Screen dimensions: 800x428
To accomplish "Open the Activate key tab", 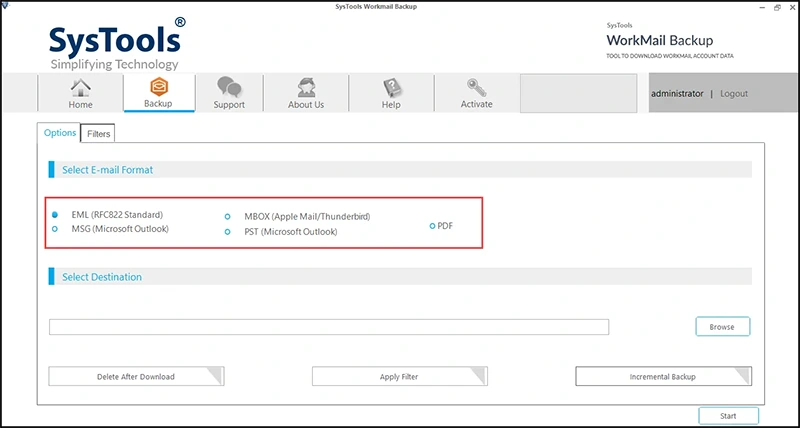I will coord(477,93).
